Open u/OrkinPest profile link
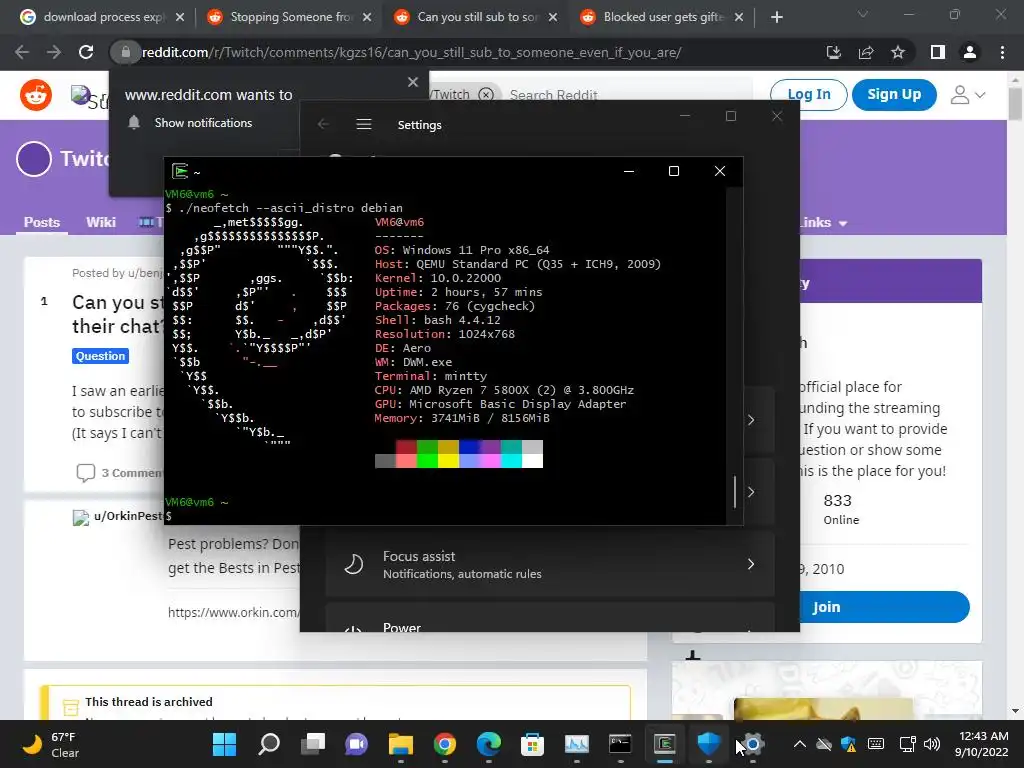Viewport: 1024px width, 768px height. click(128, 516)
